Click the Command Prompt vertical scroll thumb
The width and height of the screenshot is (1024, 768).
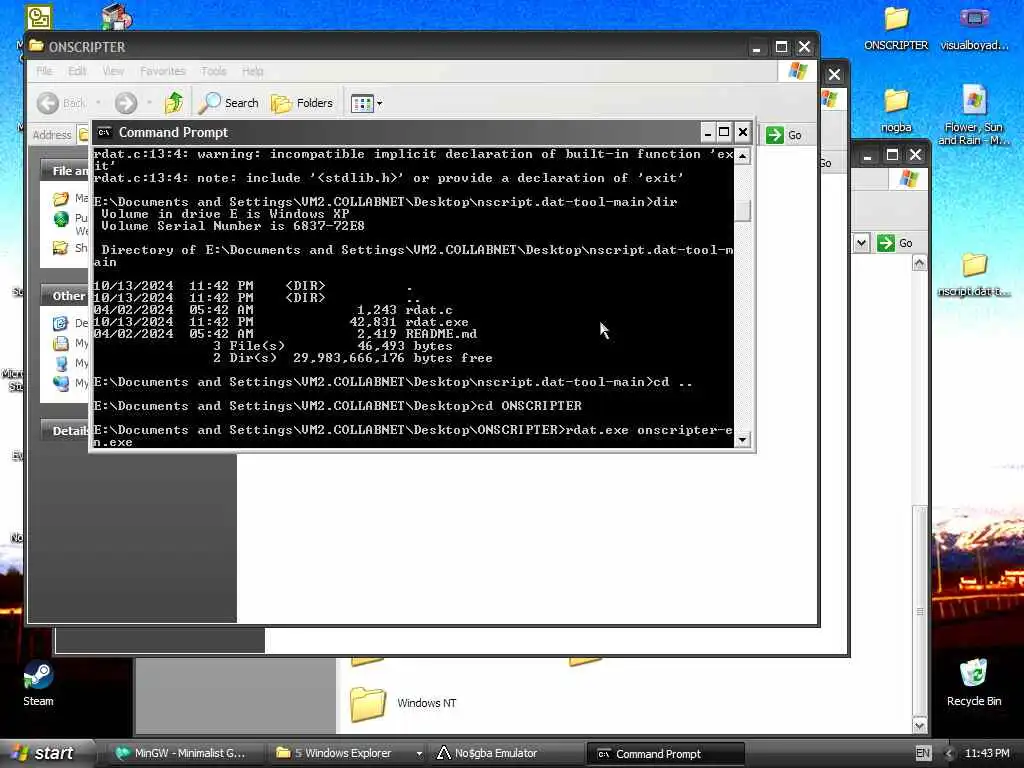tap(743, 210)
